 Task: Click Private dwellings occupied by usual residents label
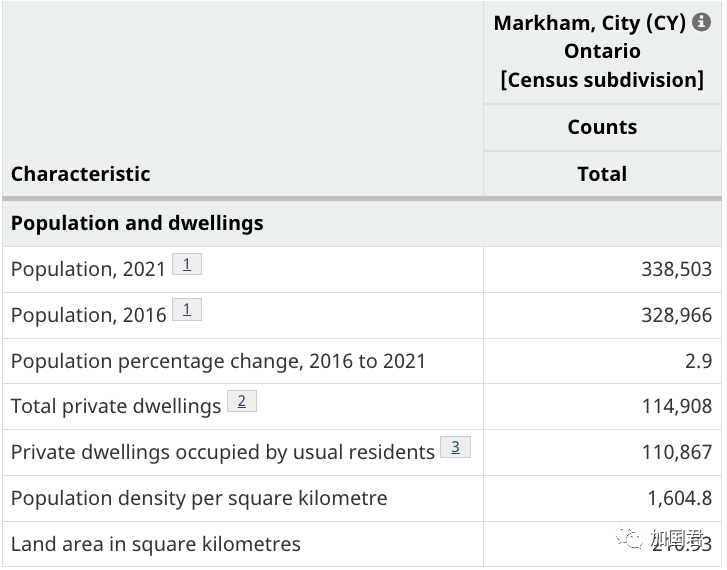pos(223,452)
